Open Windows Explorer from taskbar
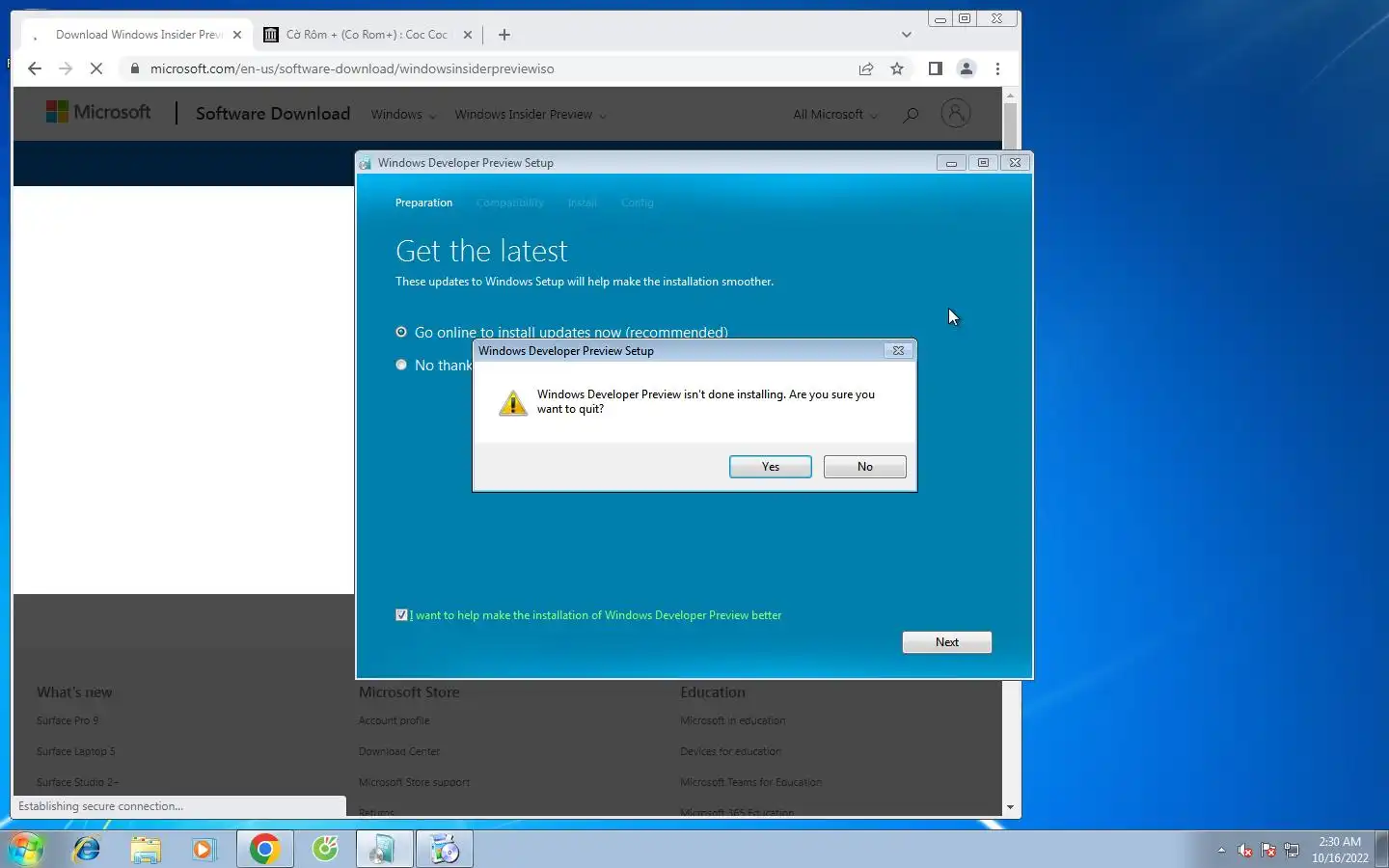The image size is (1389, 868). [x=146, y=849]
